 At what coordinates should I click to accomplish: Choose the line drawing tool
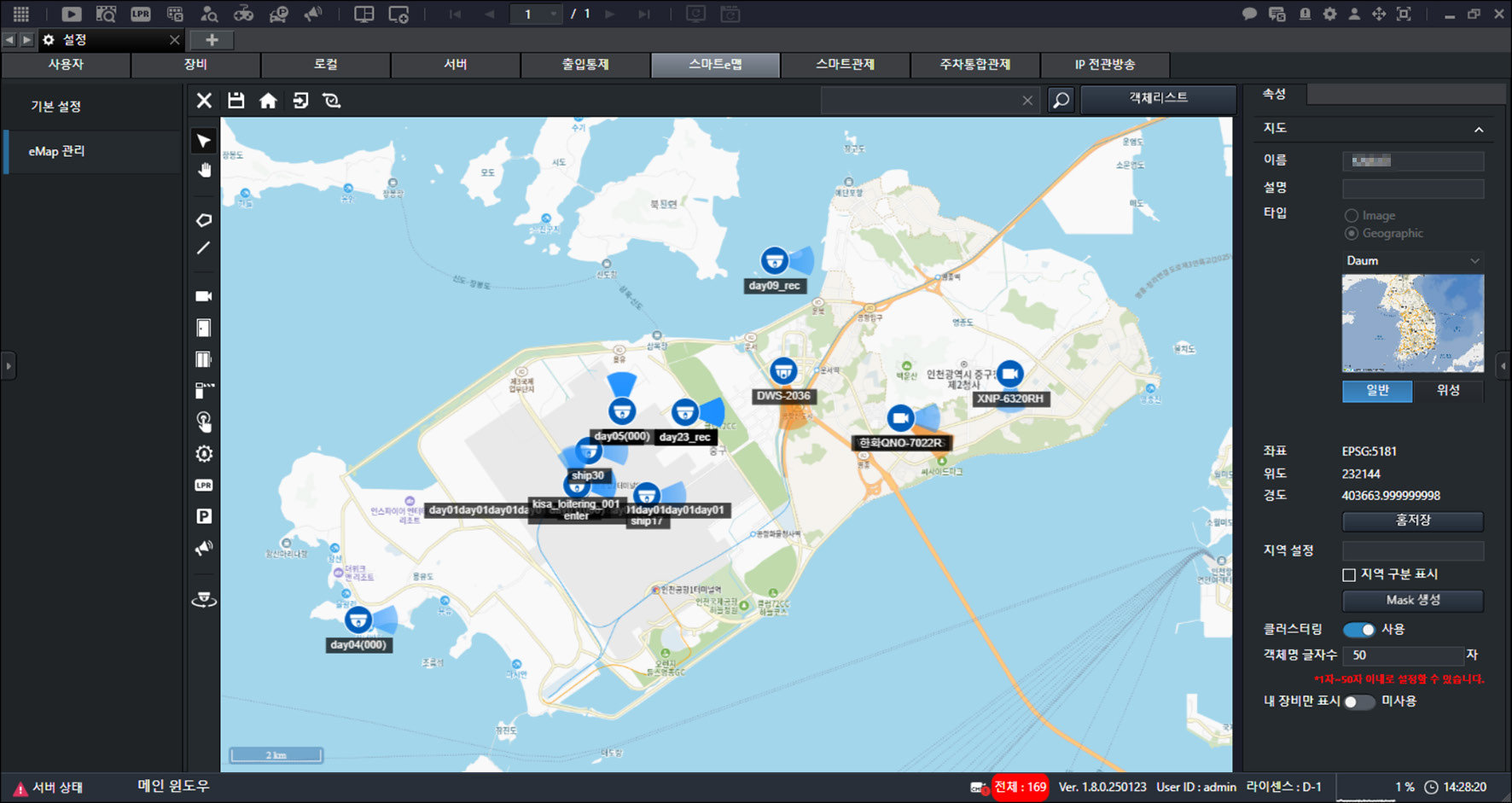(x=204, y=248)
